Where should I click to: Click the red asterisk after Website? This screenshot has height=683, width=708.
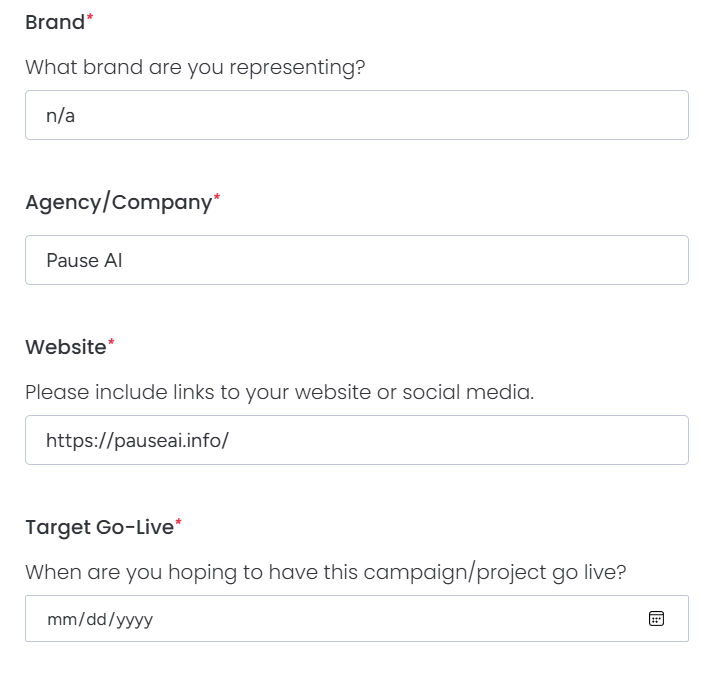click(111, 344)
